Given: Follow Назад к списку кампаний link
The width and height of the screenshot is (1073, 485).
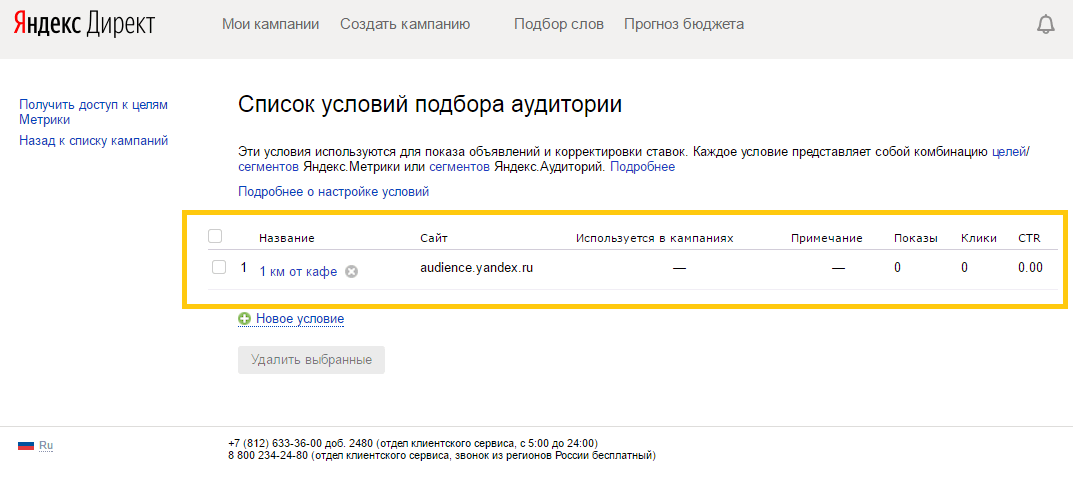Looking at the screenshot, I should point(94,141).
